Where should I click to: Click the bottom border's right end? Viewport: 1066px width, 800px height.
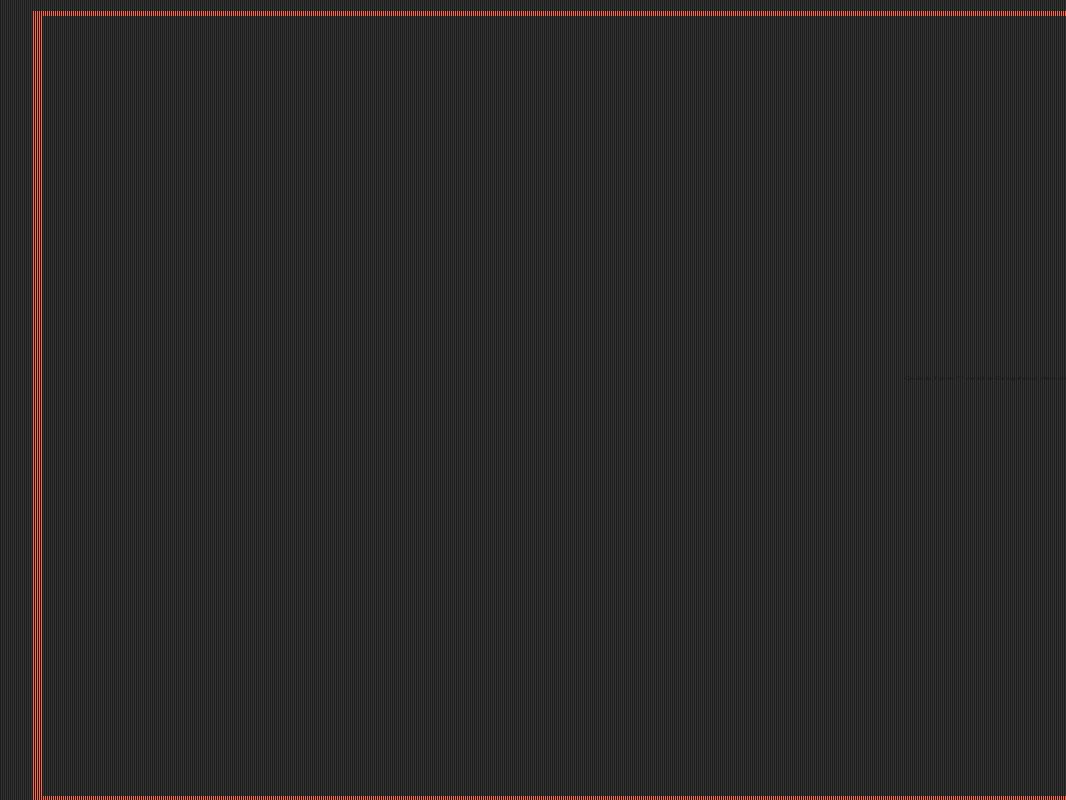pos(1063,798)
